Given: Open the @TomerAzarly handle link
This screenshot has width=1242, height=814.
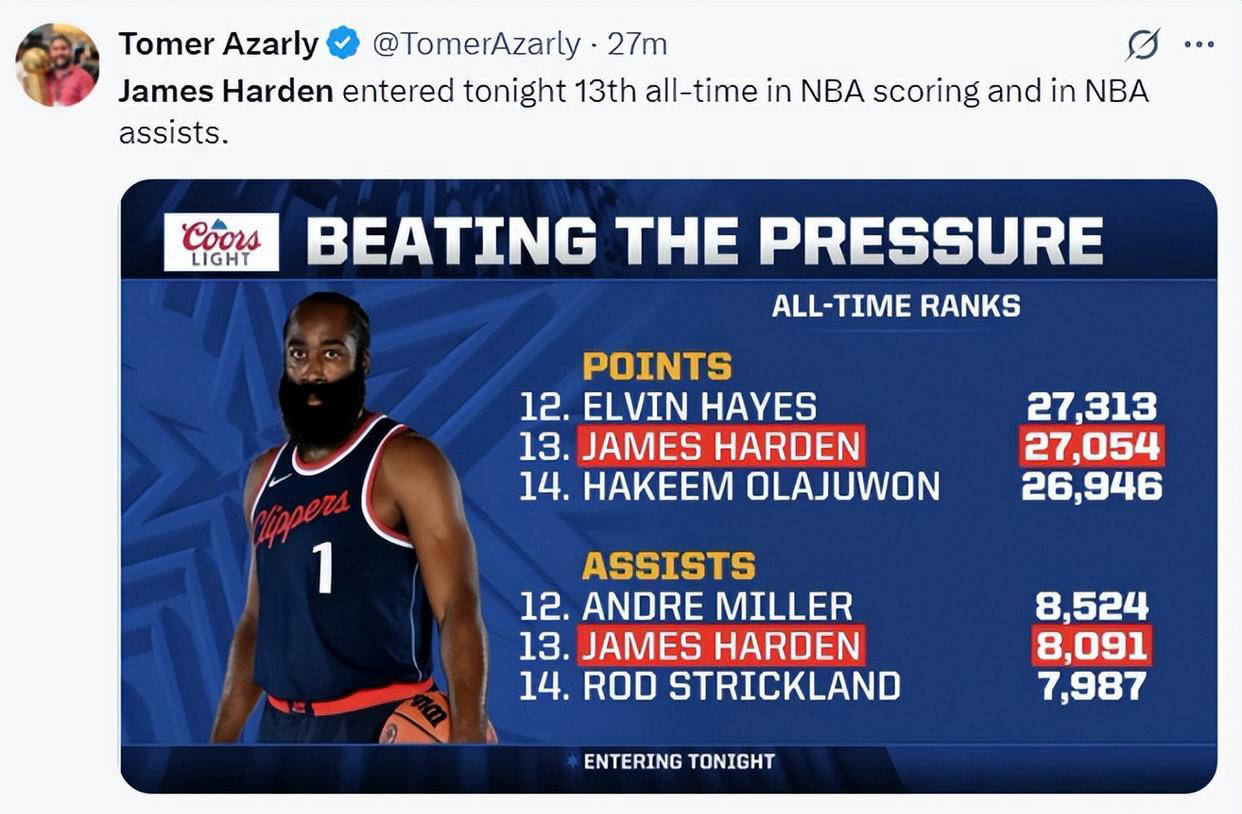Looking at the screenshot, I should point(476,44).
